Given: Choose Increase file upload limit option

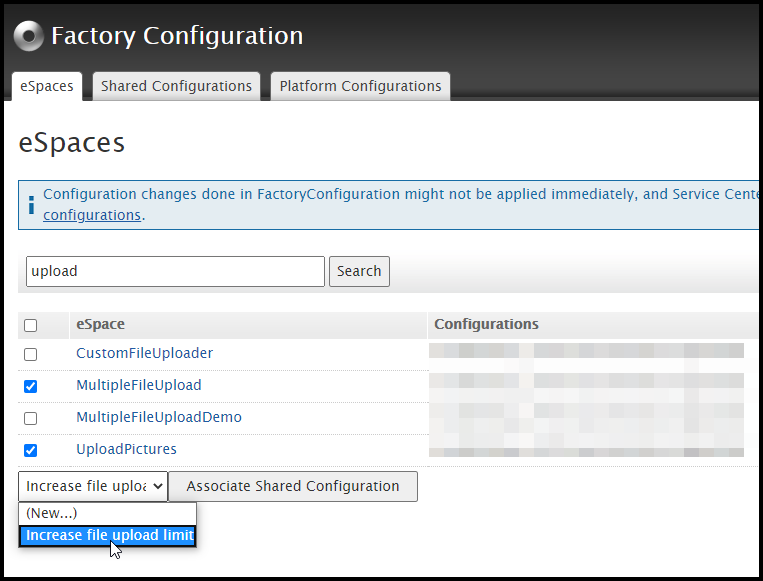Looking at the screenshot, I should [108, 536].
